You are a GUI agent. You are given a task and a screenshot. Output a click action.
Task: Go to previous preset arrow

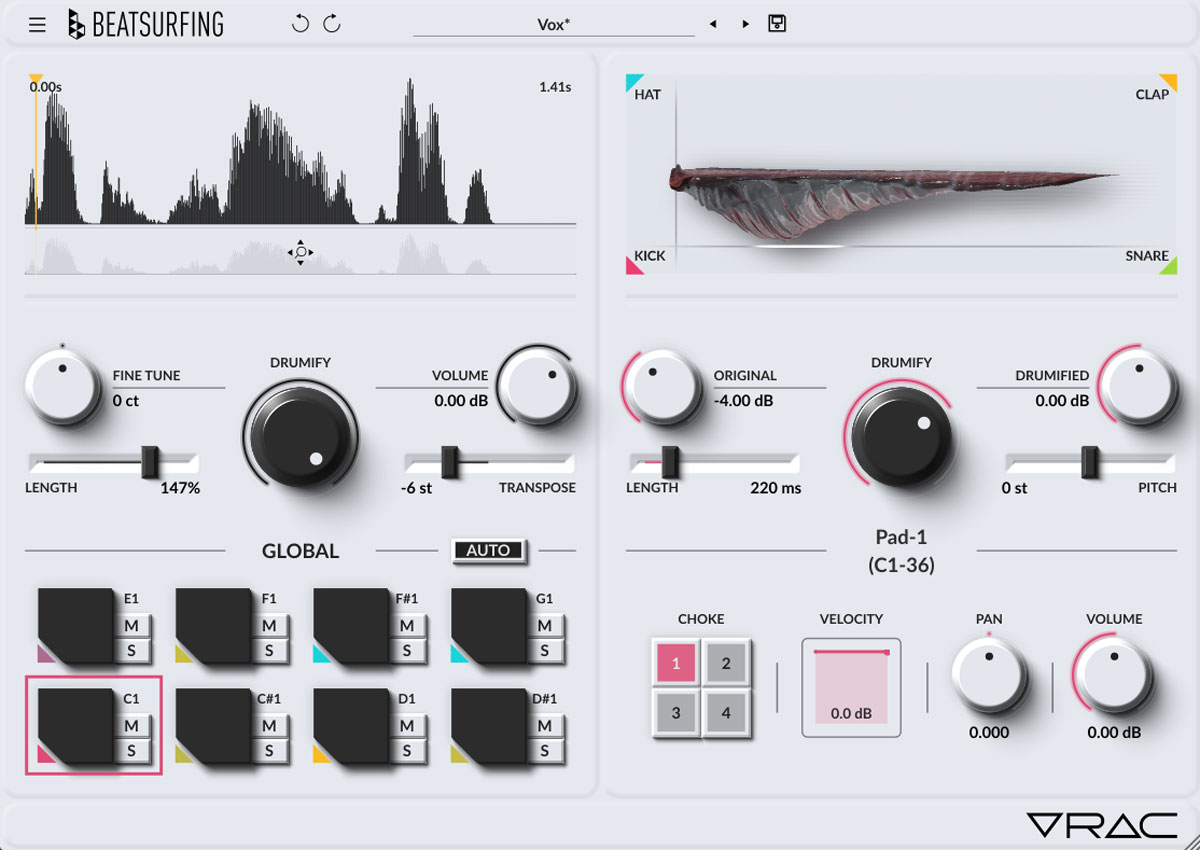[713, 24]
